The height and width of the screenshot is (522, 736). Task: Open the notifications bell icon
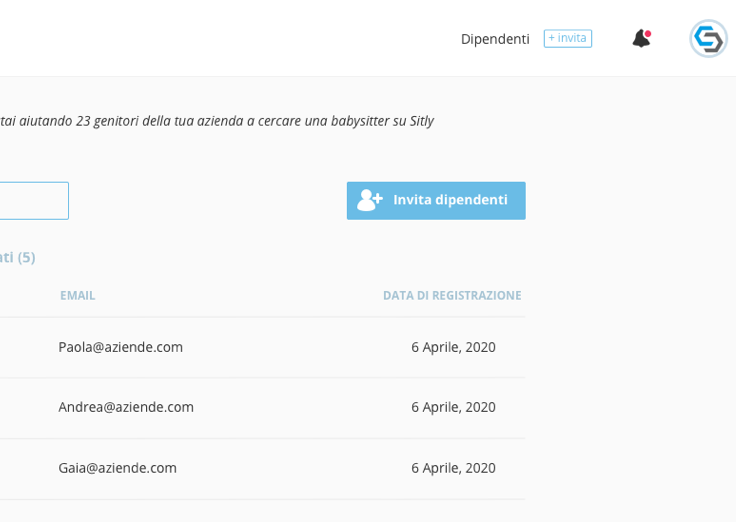(x=641, y=38)
